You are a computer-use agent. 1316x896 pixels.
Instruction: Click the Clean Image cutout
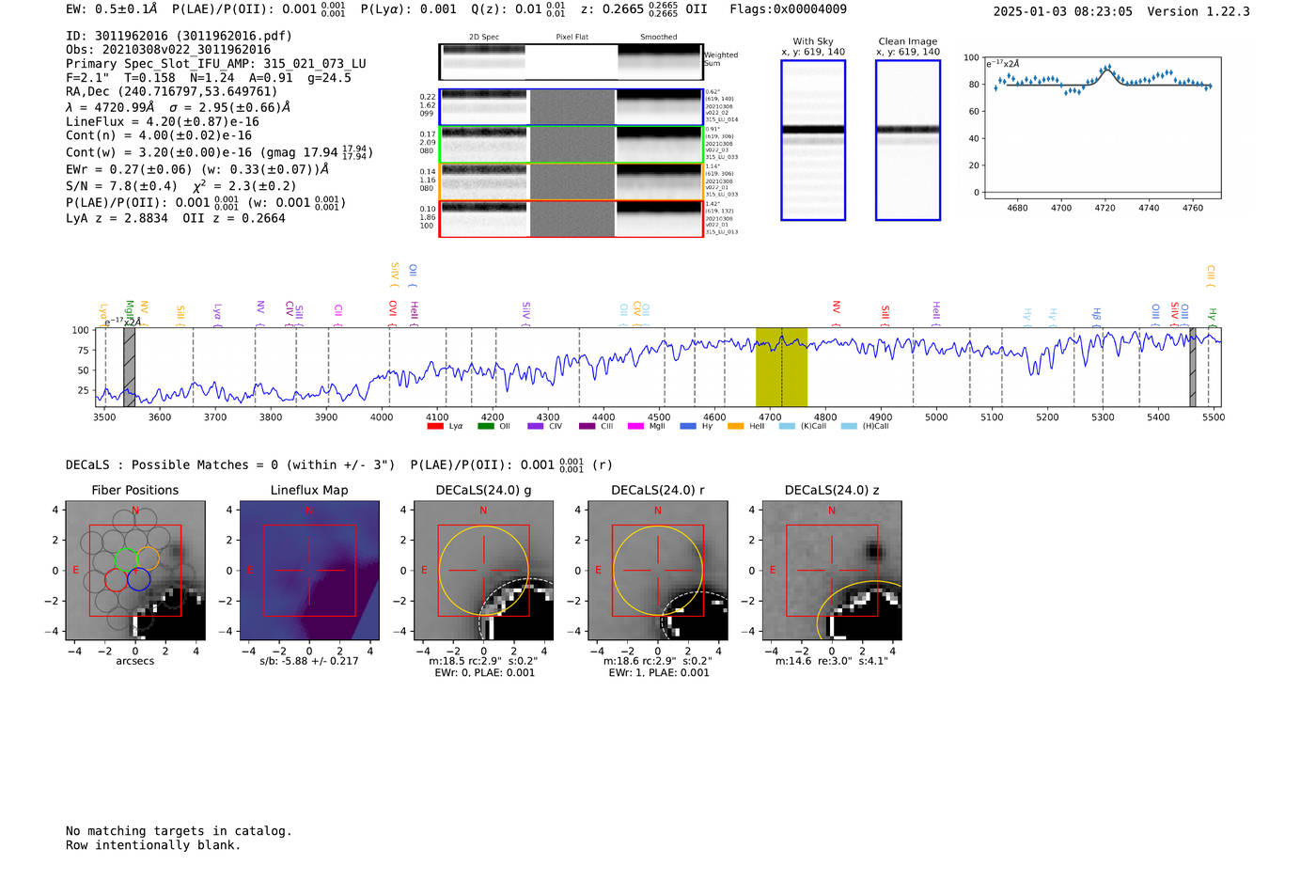point(908,140)
